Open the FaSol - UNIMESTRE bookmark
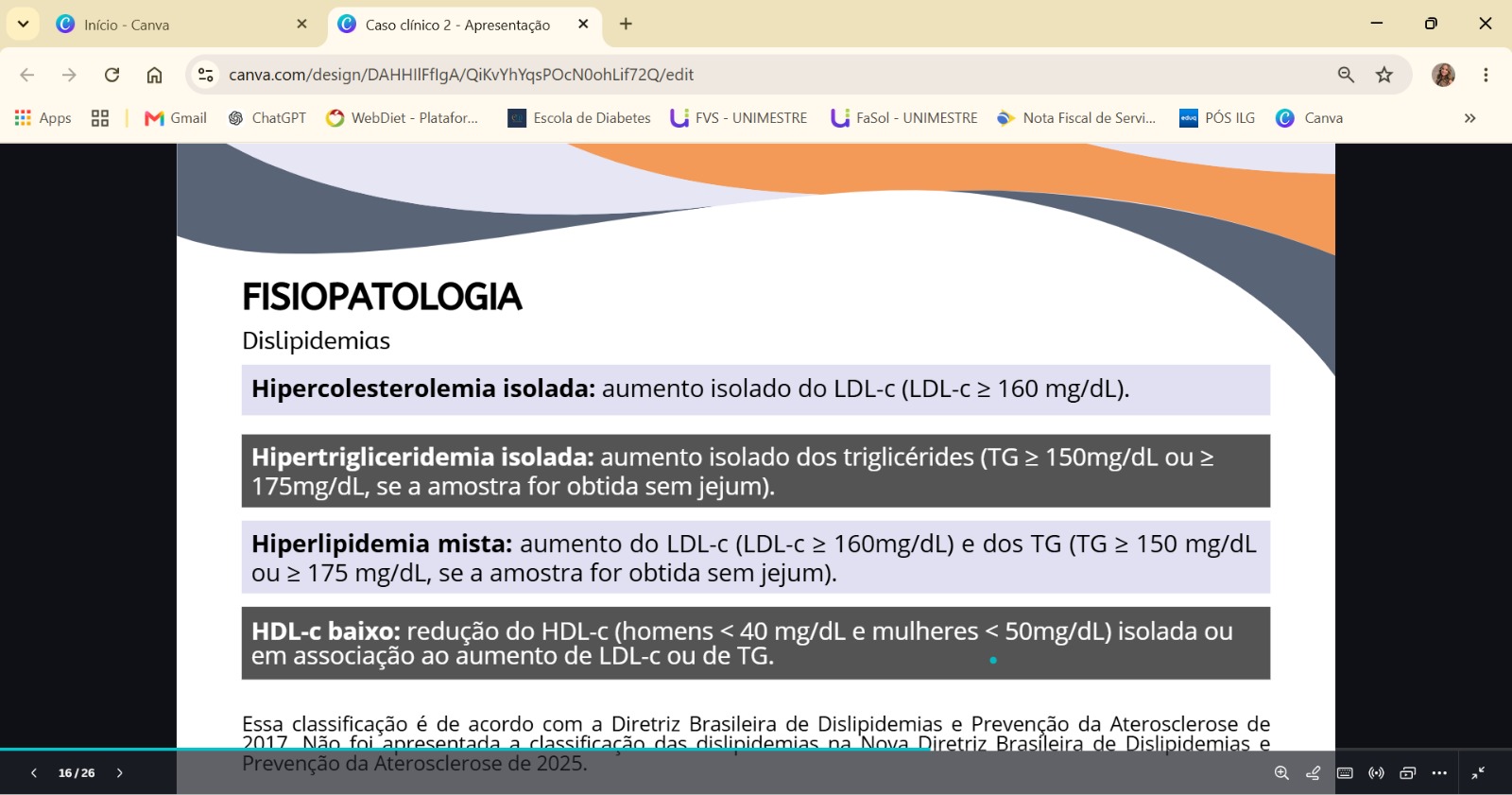This screenshot has height=795, width=1512. [904, 118]
